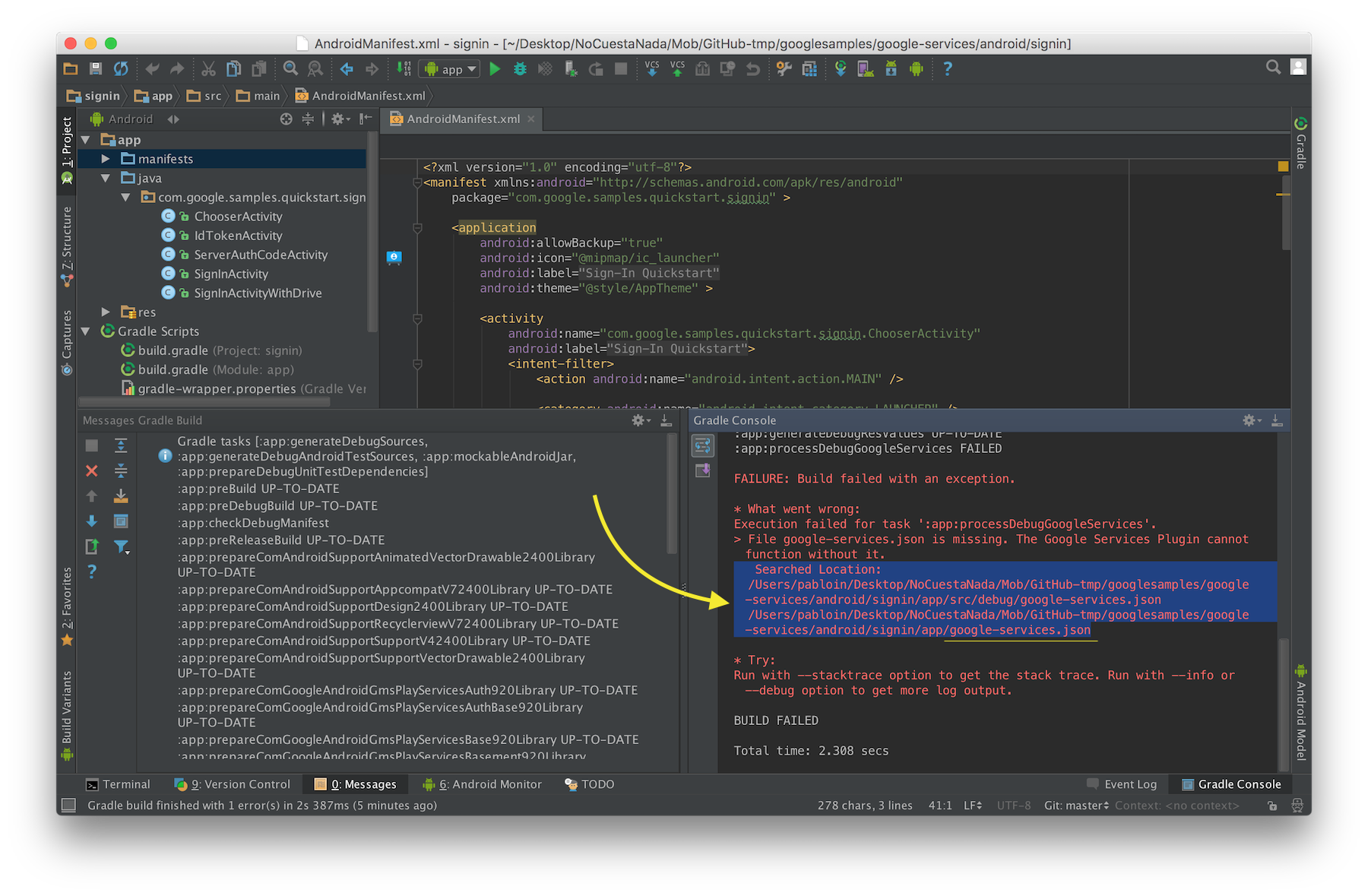Open the Build Variants side panel
The image size is (1368, 896).
(68, 714)
